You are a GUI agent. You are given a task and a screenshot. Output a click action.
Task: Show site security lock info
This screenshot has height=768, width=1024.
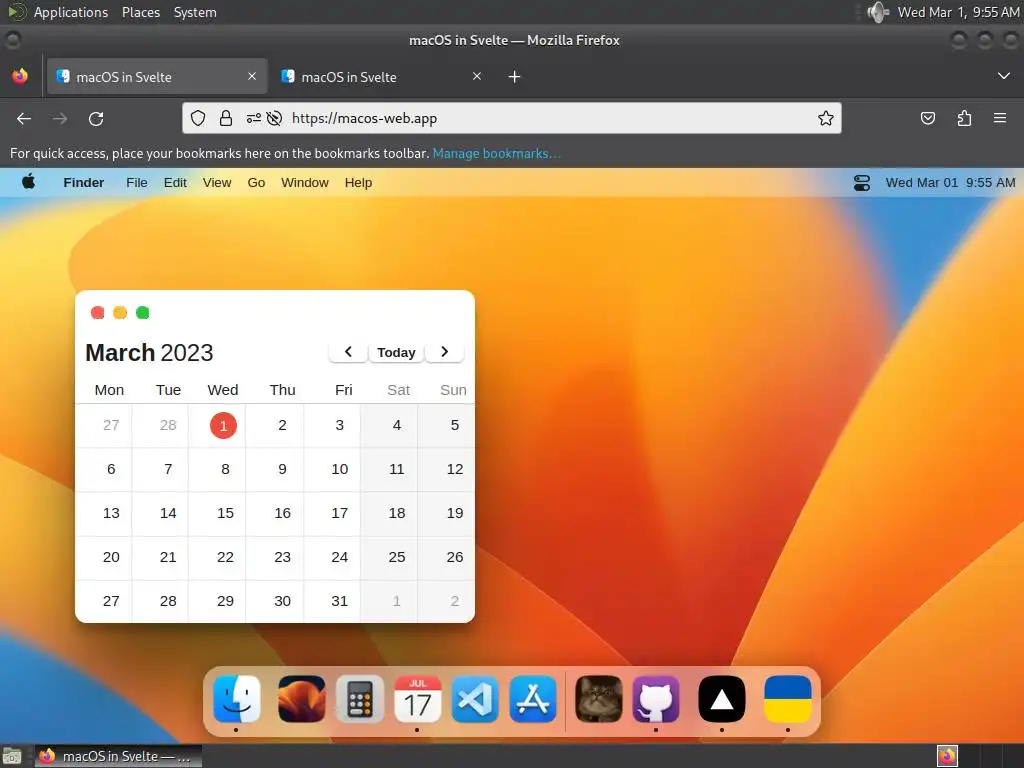pyautogui.click(x=226, y=118)
